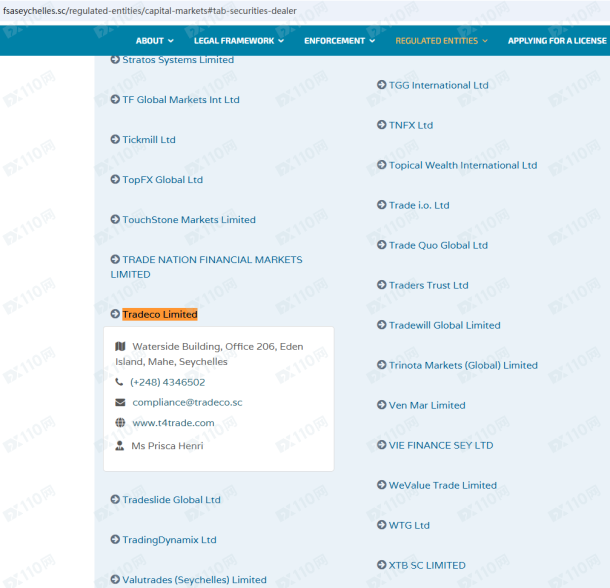Click arrow icon beside Valutrades (Seychelles) Limited
This screenshot has height=588, width=610.
pos(115,579)
